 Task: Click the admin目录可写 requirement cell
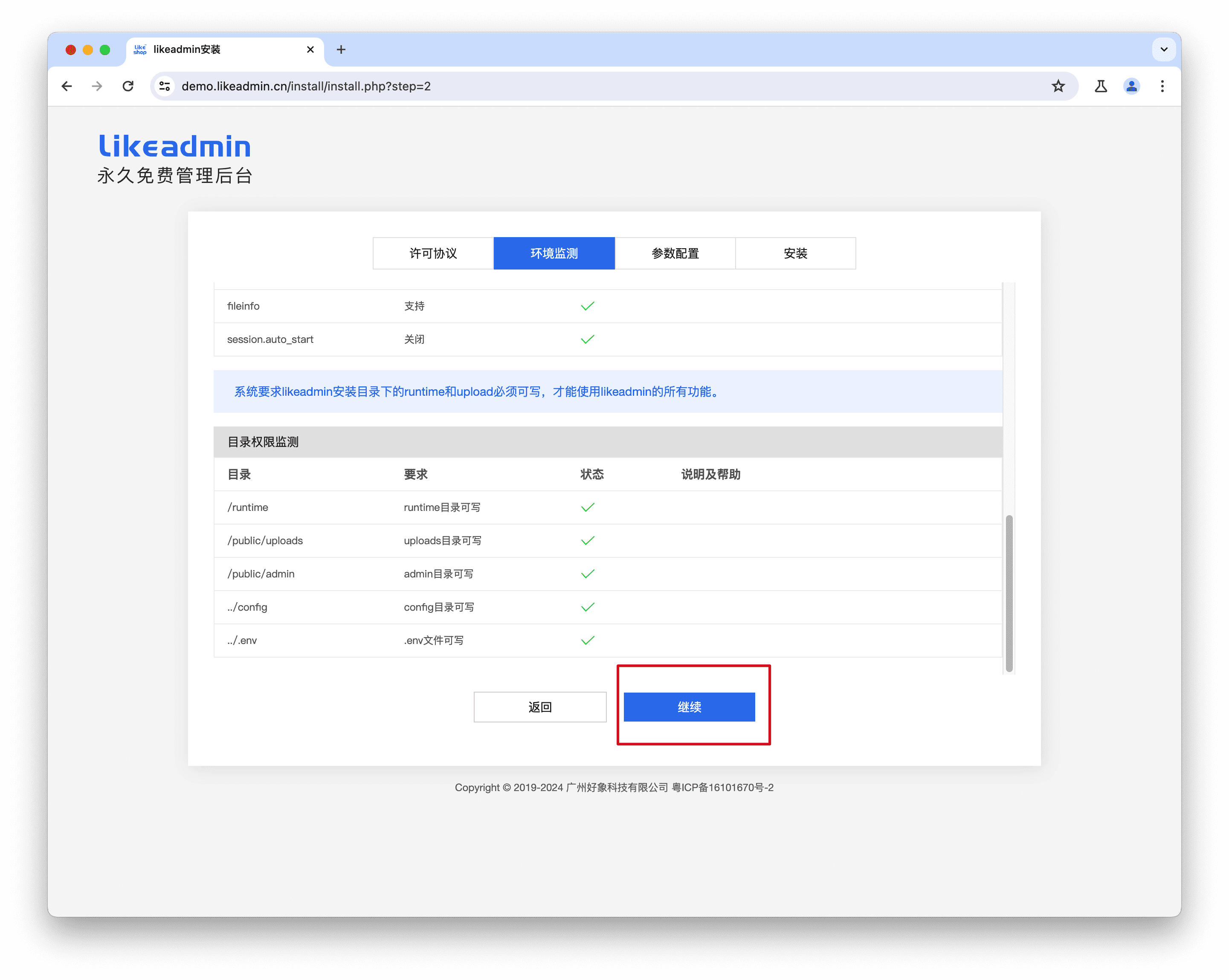pos(438,574)
